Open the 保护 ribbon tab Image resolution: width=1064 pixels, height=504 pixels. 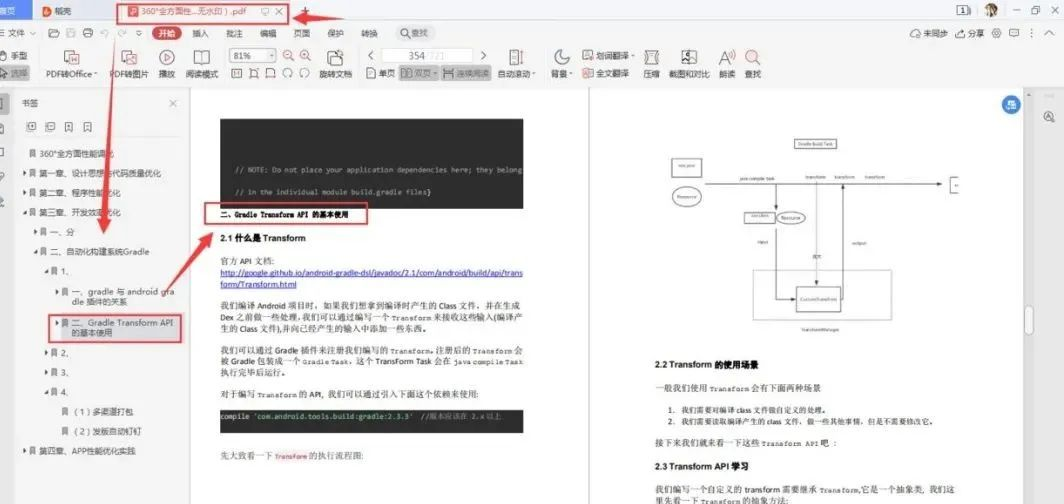pos(335,33)
